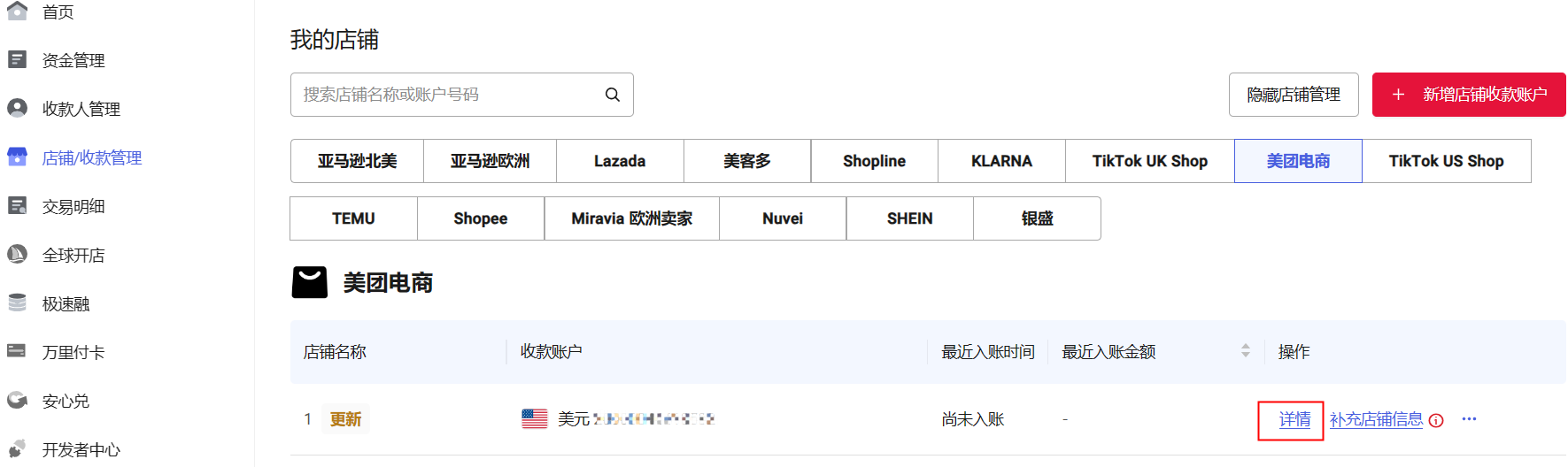
Task: Select the TikTok UK Shop tab
Action: click(x=1149, y=161)
